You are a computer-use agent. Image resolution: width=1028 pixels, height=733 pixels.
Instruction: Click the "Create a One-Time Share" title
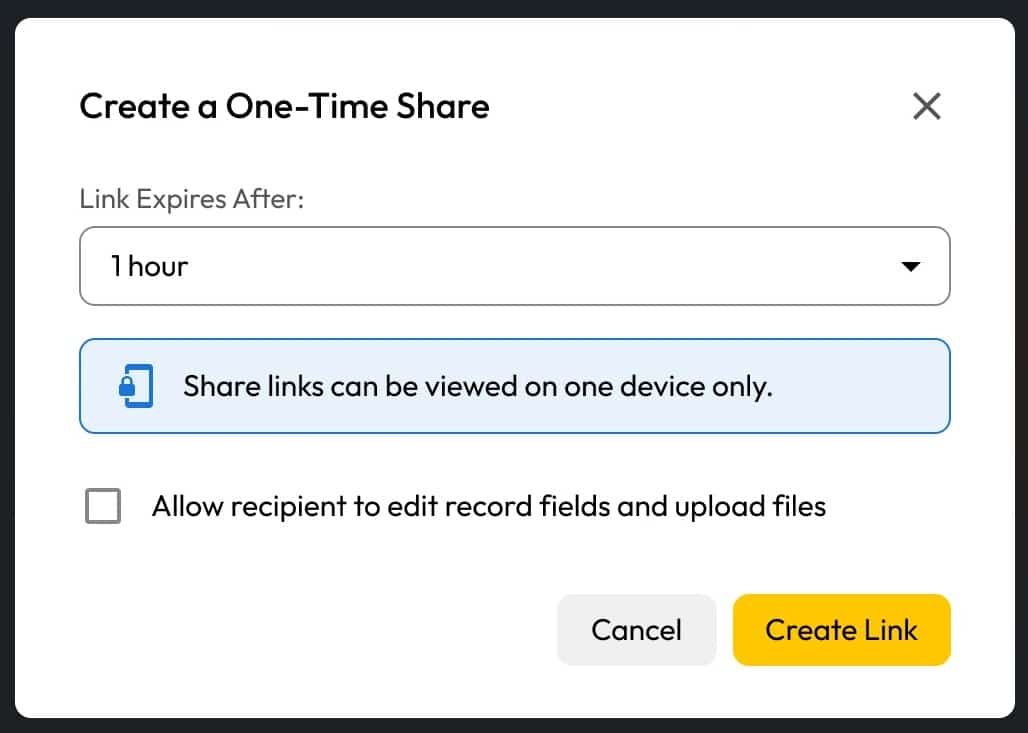coord(284,106)
